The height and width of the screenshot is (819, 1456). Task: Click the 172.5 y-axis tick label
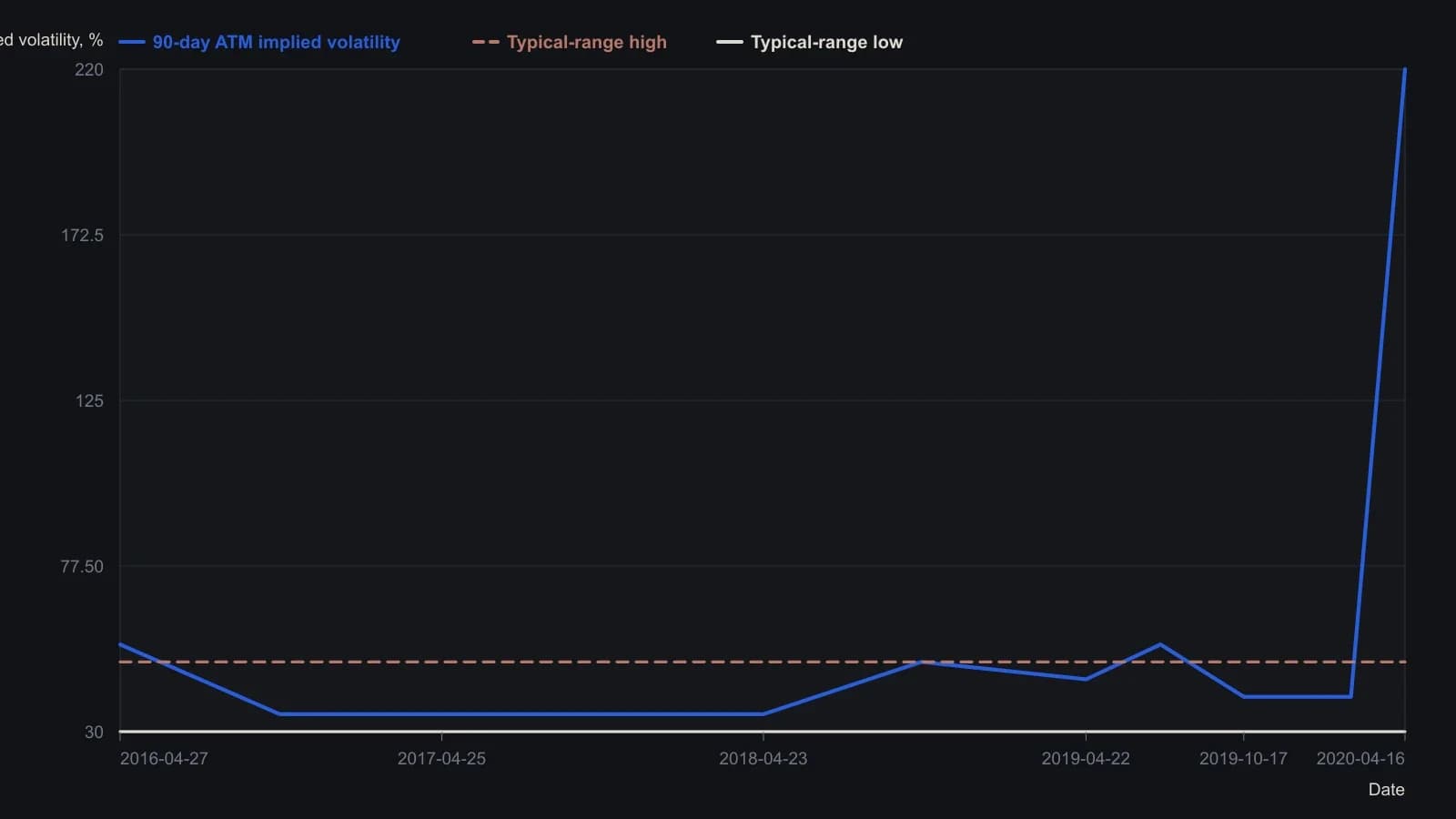82,236
